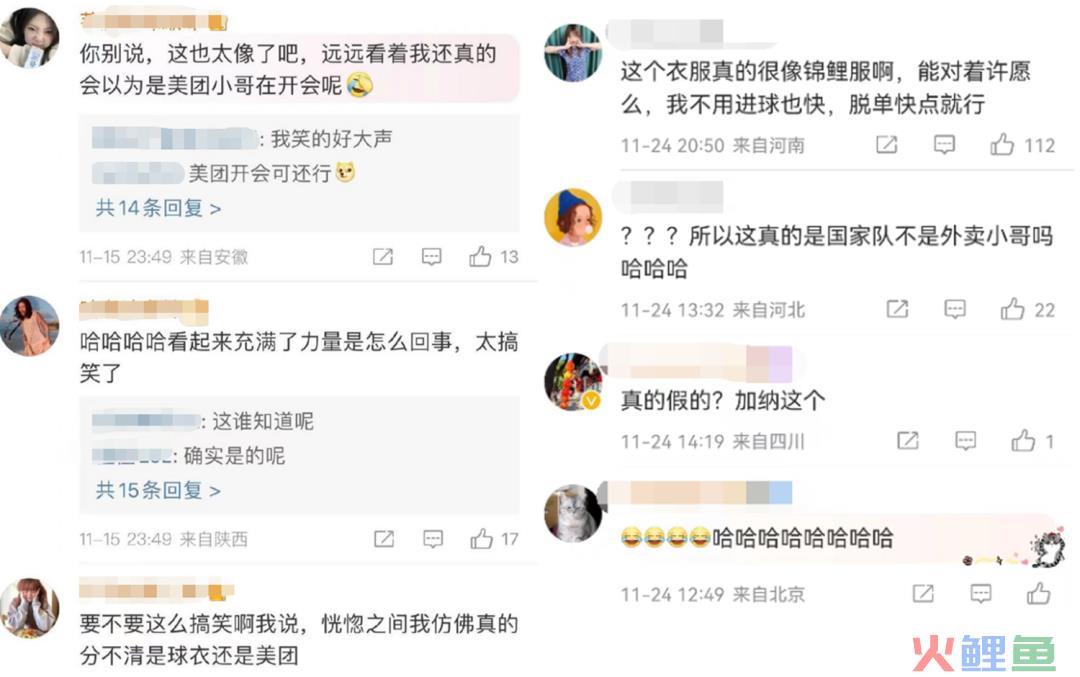Like the 锦鲤服 comment with 112 likes
The image size is (1080, 677).
[x=1001, y=145]
